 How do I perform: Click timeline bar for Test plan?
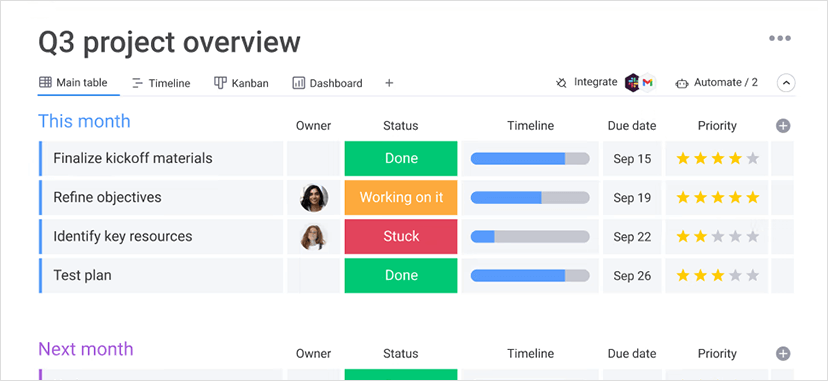(530, 275)
